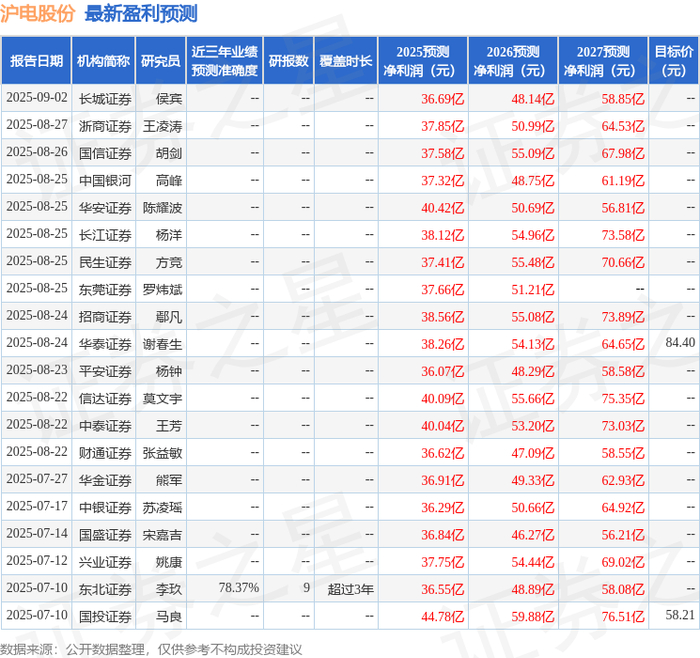Click analyst name 高峰

pyautogui.click(x=169, y=180)
